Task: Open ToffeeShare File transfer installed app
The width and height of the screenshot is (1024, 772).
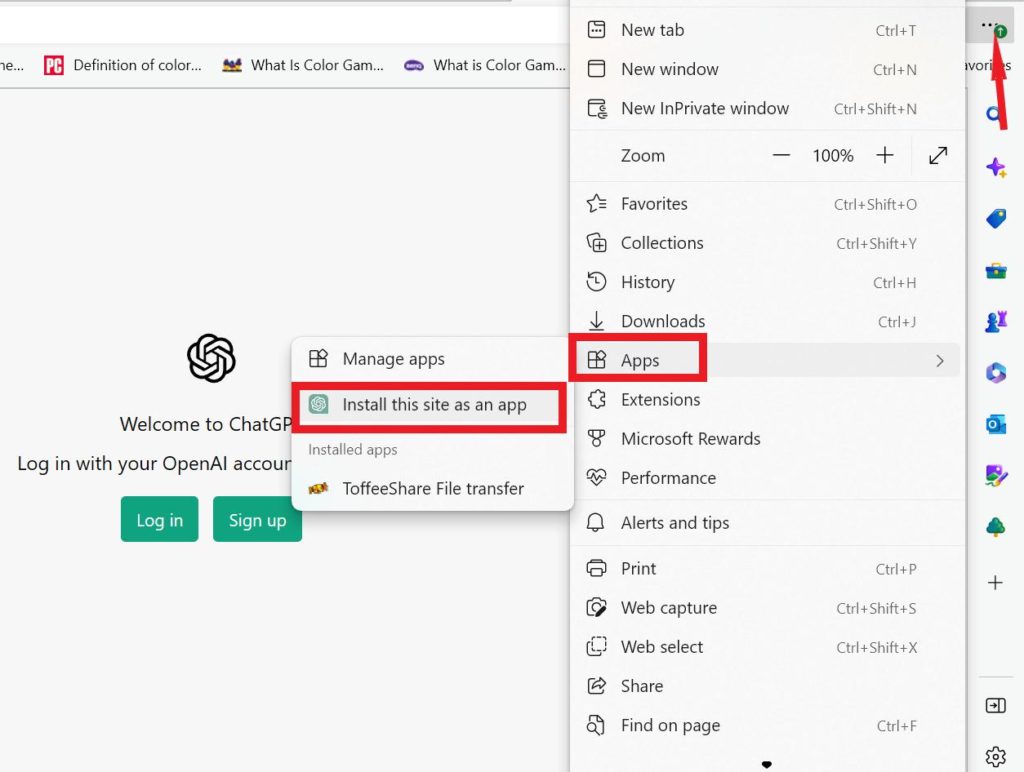Action: [x=433, y=488]
